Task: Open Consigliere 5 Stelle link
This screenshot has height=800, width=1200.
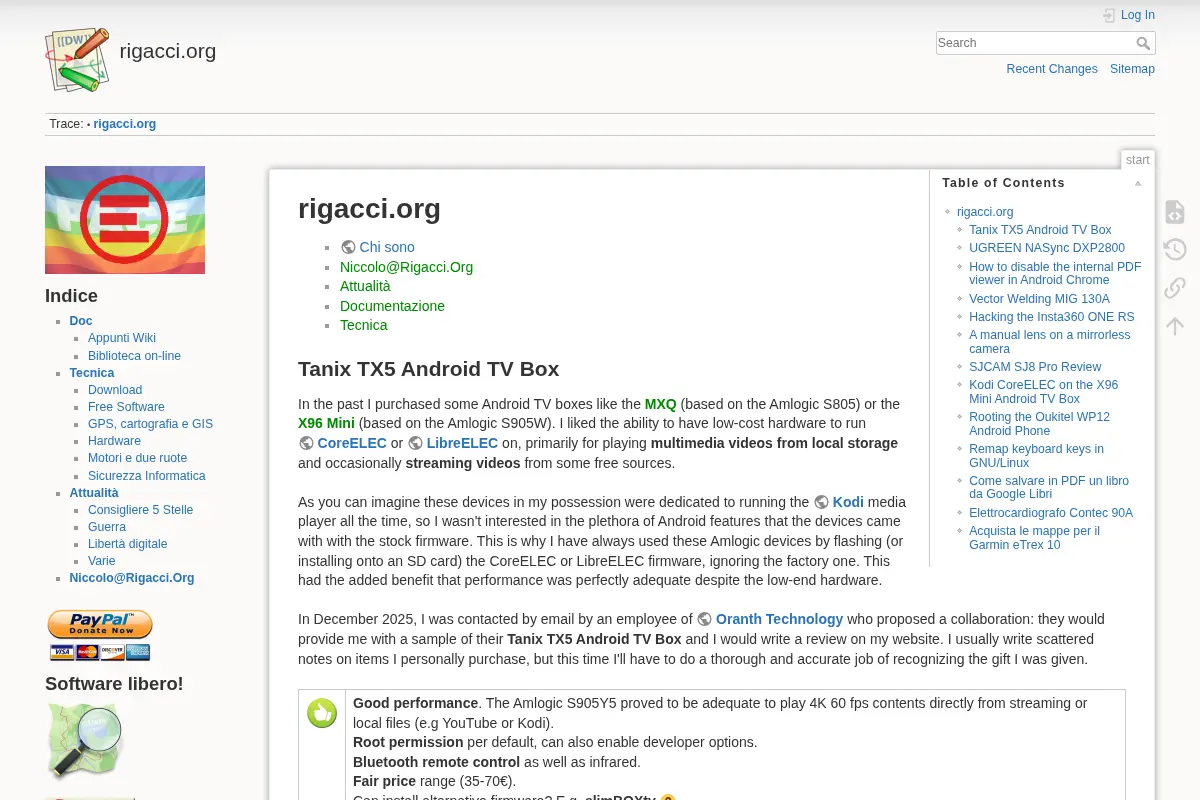Action: pos(141,510)
